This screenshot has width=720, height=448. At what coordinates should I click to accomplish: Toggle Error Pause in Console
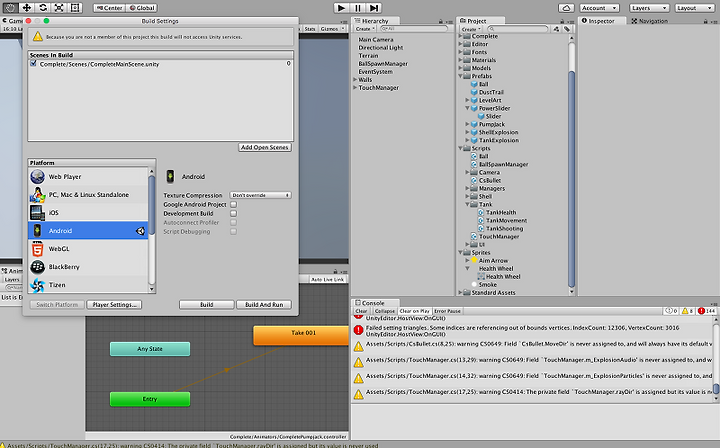point(447,311)
